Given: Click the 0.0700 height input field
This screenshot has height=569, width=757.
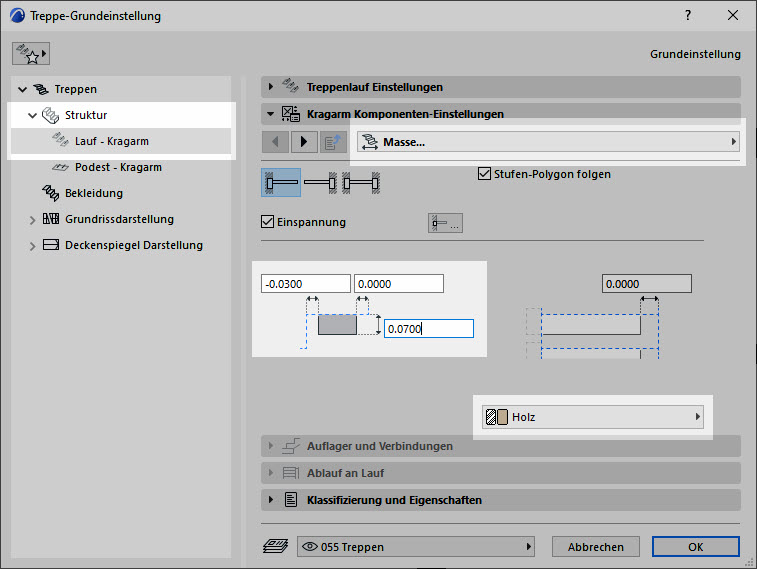Looking at the screenshot, I should click(428, 328).
